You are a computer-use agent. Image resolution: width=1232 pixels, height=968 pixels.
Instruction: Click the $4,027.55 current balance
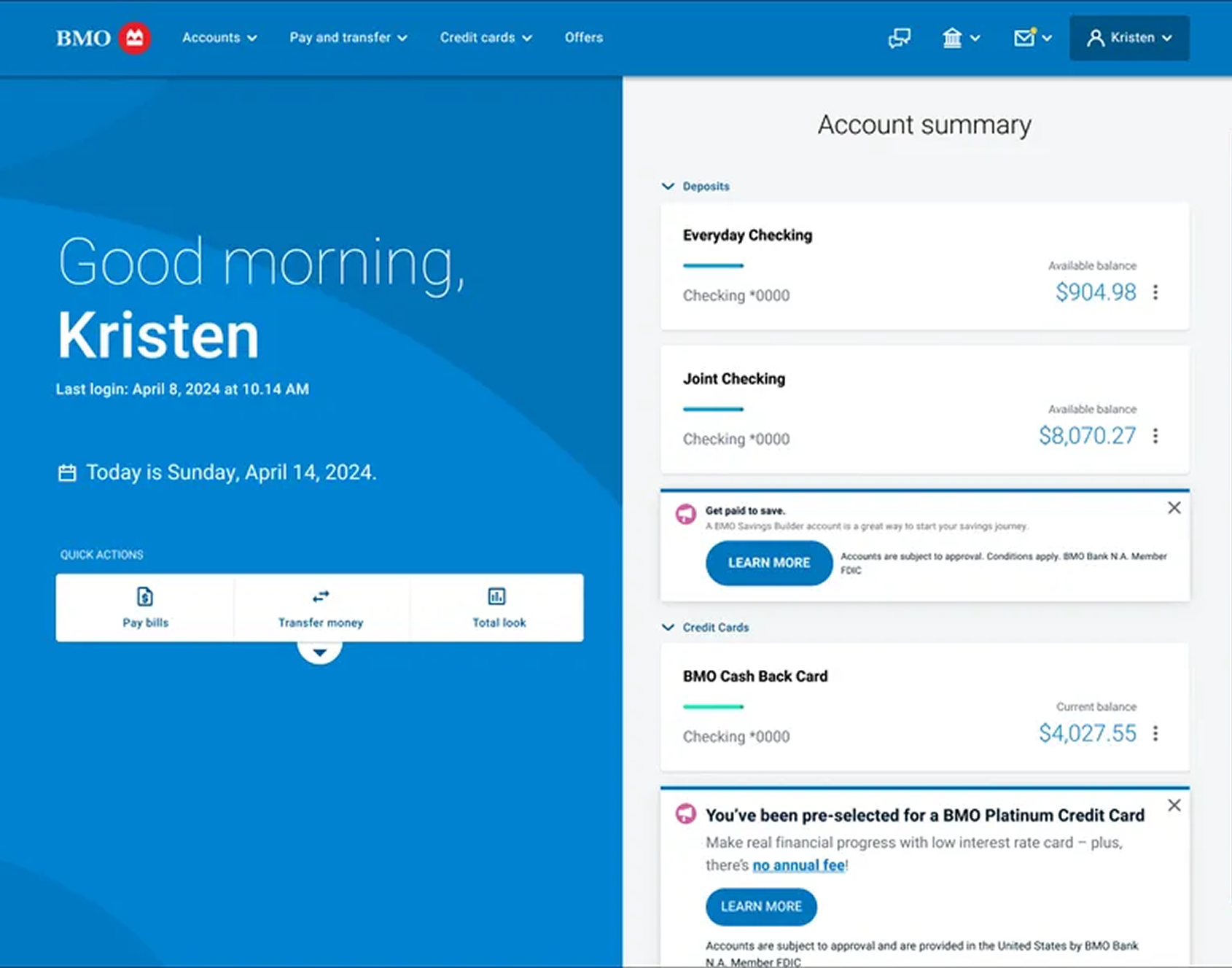[x=1087, y=733]
